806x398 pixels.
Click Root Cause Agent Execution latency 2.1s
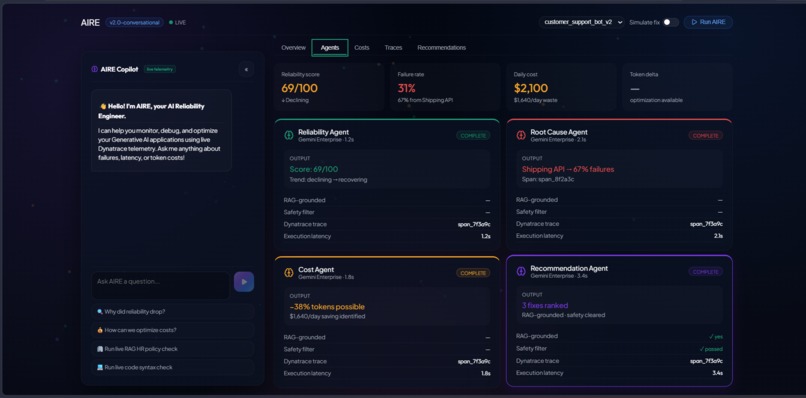(718, 236)
